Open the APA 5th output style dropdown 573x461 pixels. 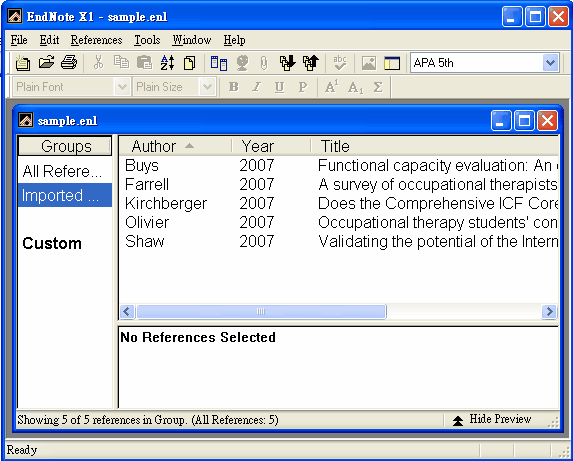click(x=550, y=63)
